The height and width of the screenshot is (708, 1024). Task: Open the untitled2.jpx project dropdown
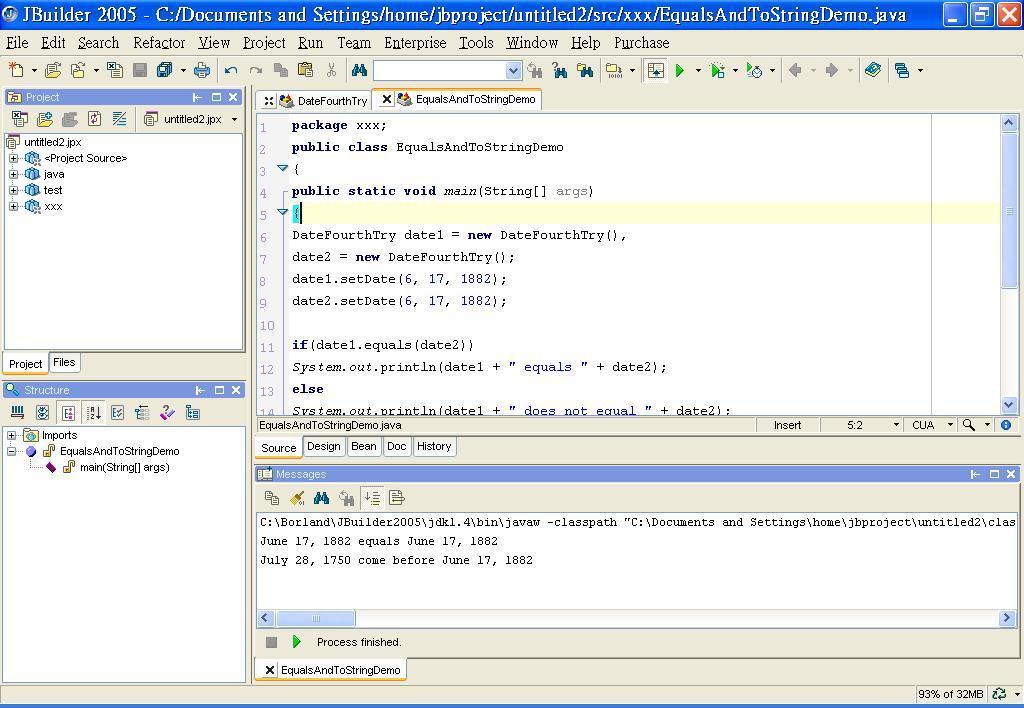234,119
